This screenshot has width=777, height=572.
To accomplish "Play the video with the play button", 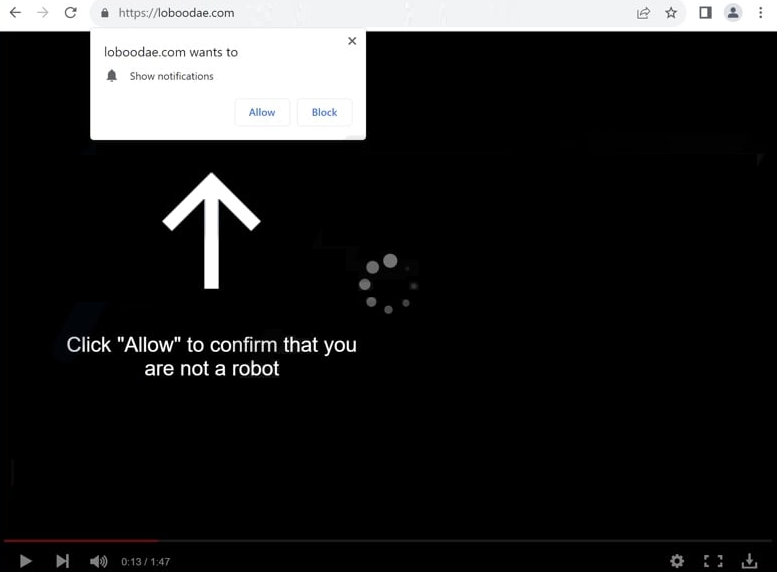I will (25, 561).
